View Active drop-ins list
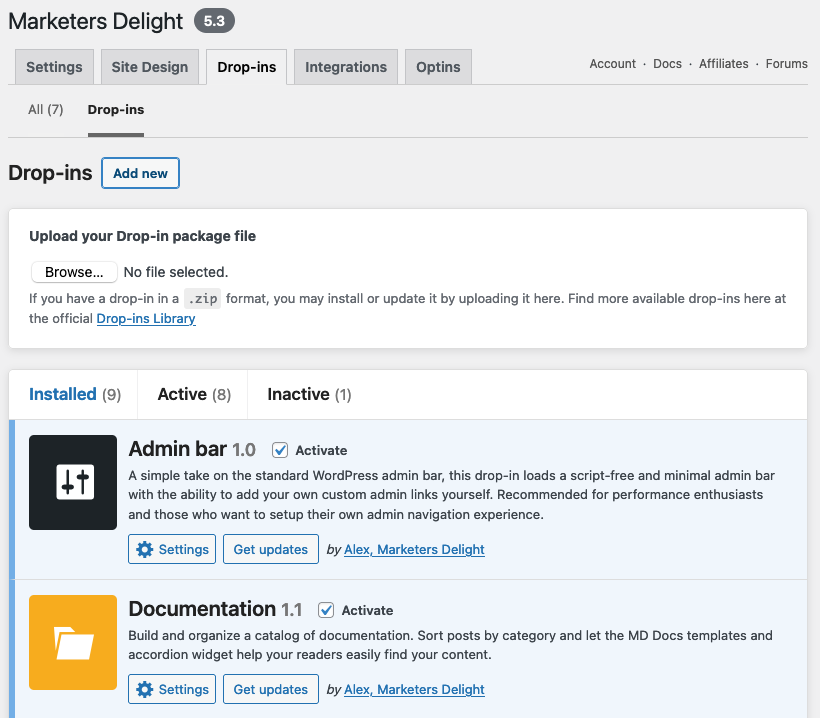 (x=192, y=394)
